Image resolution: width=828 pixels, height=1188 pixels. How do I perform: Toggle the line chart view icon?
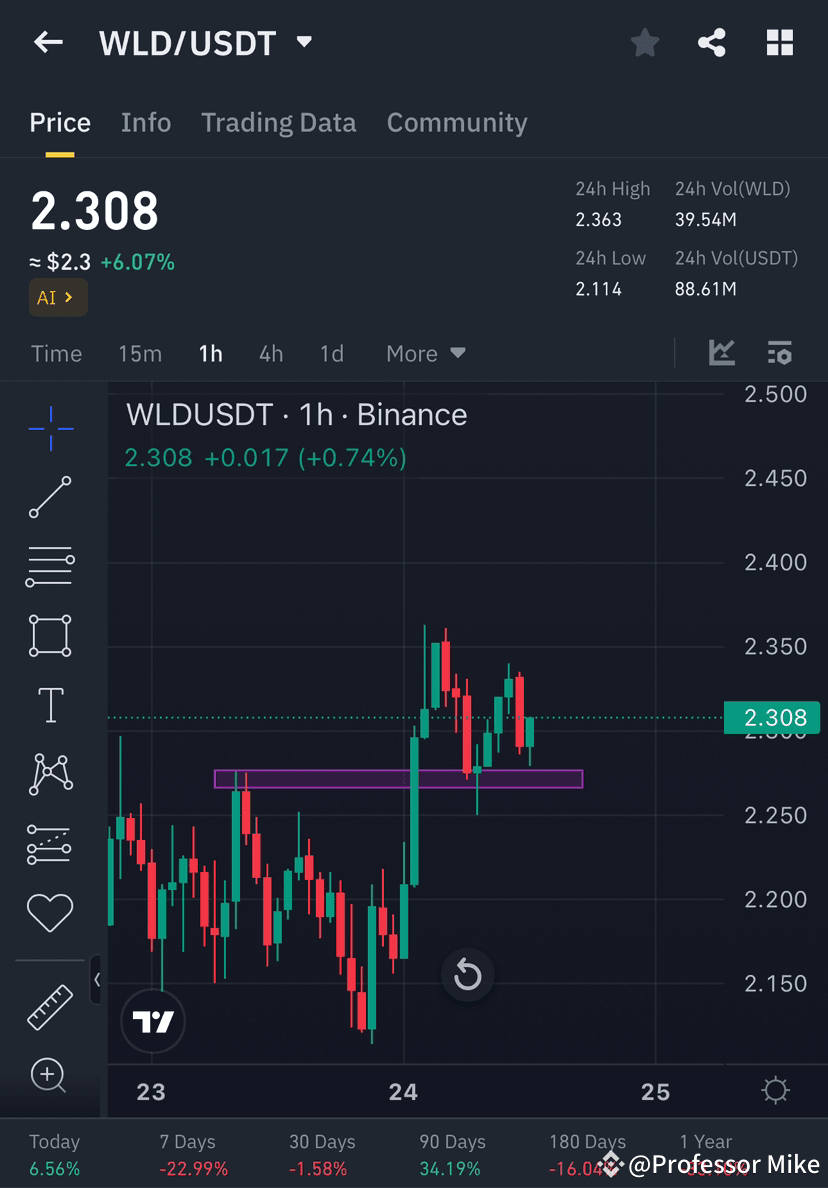point(722,353)
